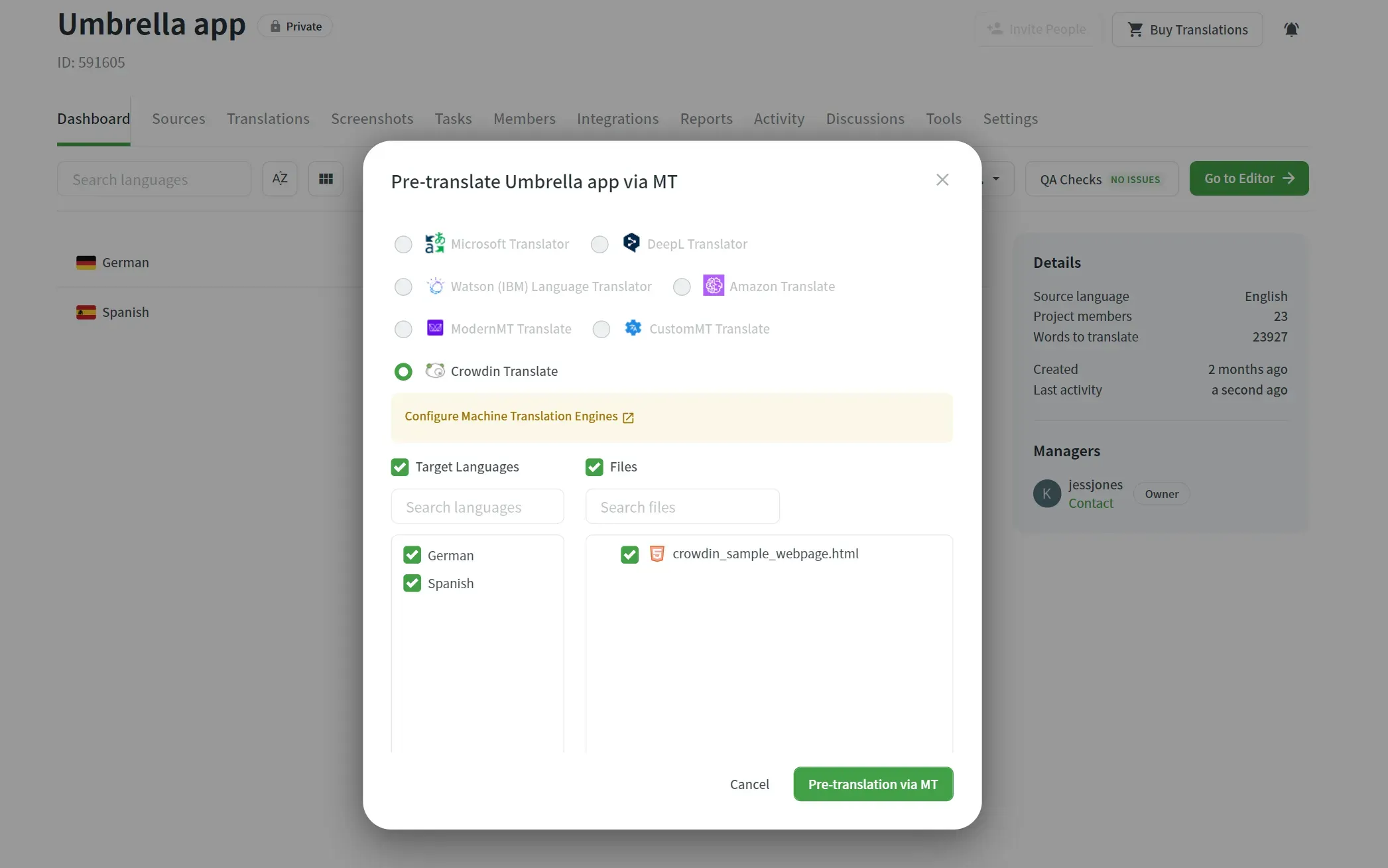Click the Microsoft Translator logo icon

click(x=435, y=243)
